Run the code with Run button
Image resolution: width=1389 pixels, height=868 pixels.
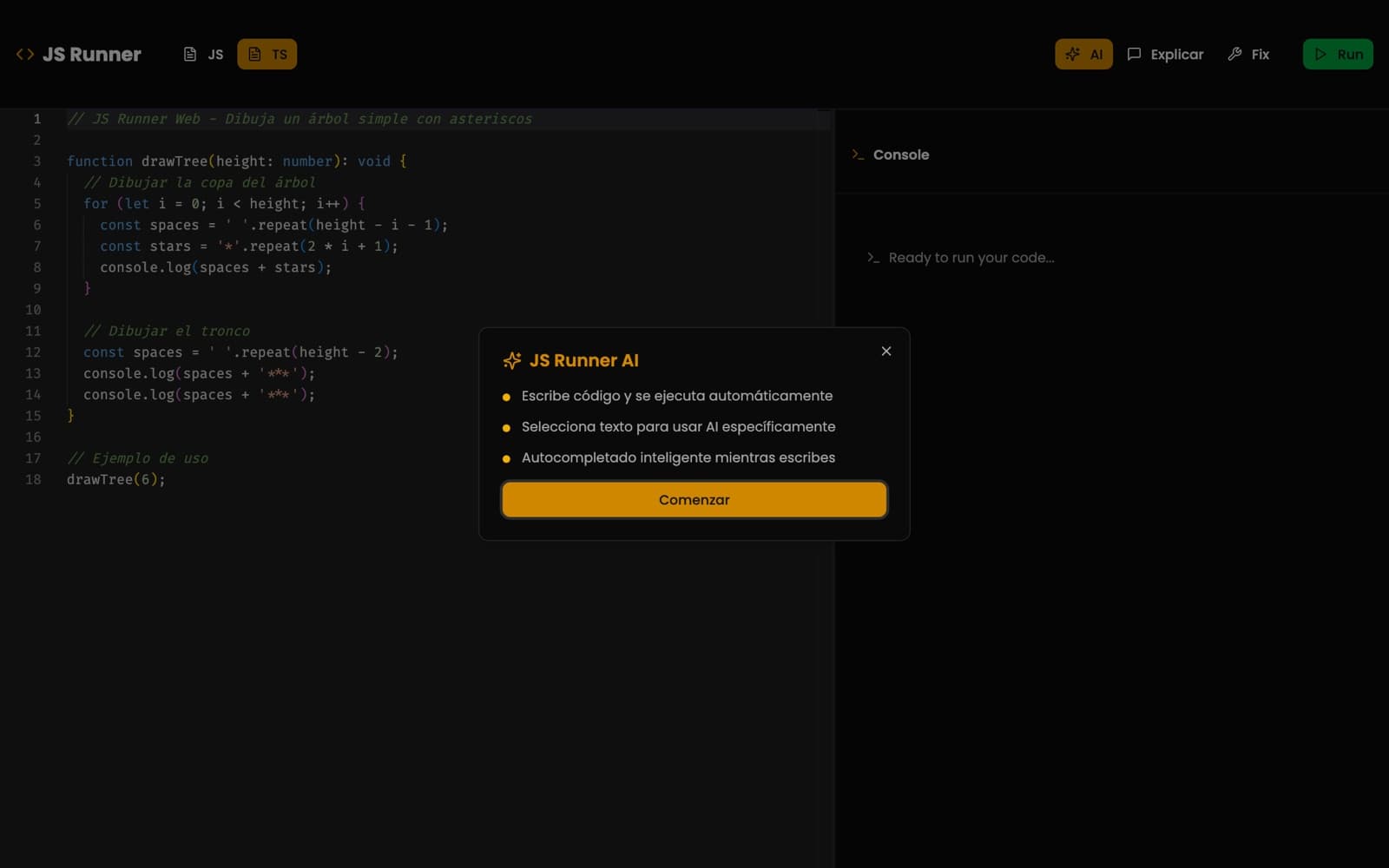click(x=1338, y=54)
